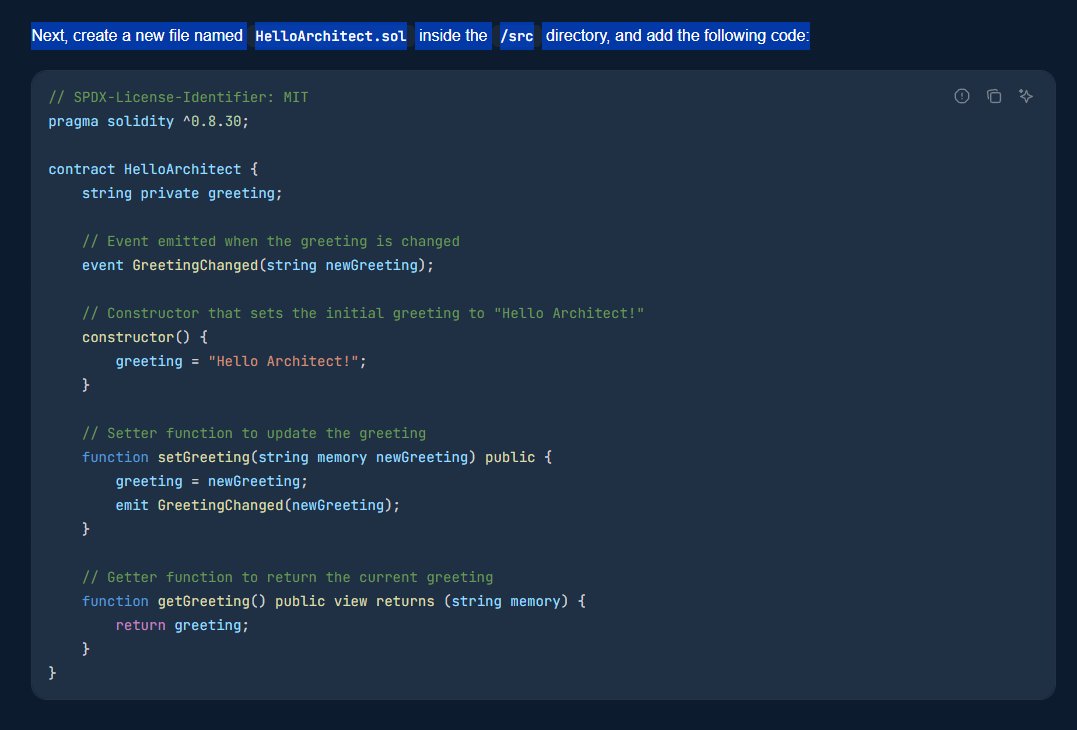Click the report issue exclamation icon

[962, 96]
